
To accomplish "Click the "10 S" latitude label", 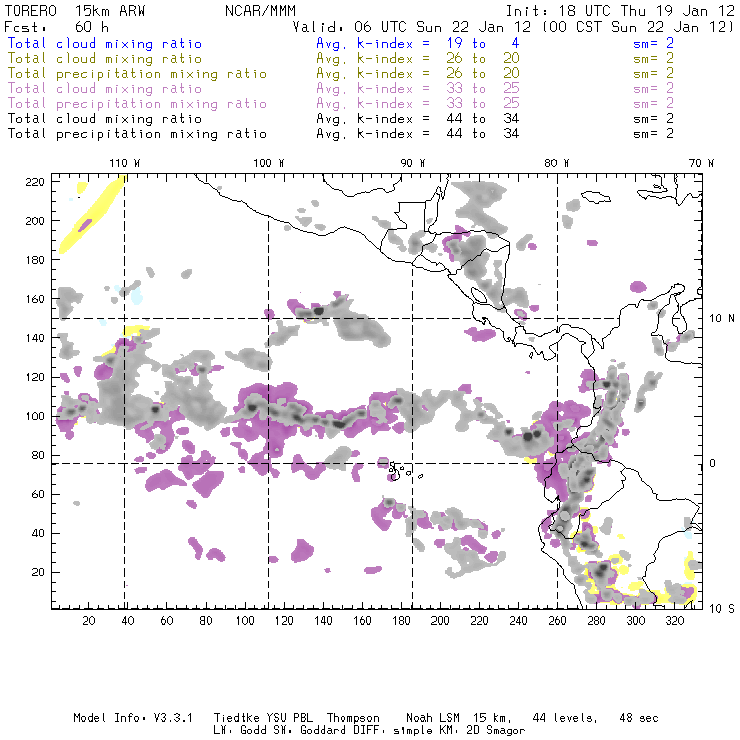I will point(722,609).
